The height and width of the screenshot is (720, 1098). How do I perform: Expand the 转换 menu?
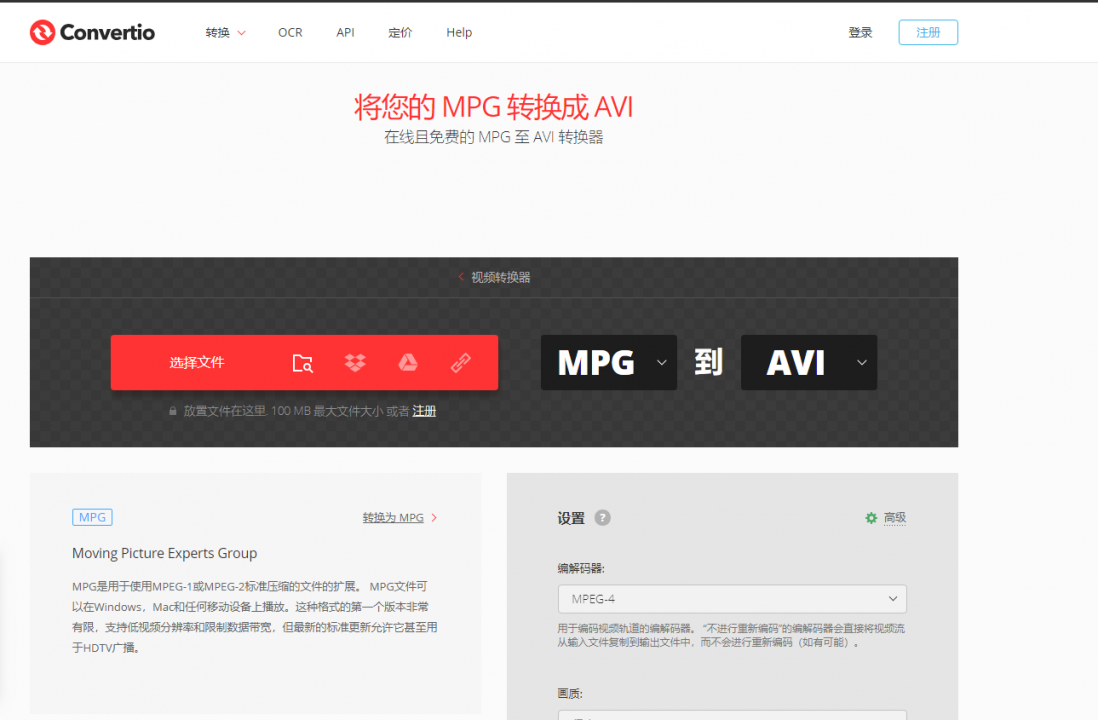click(225, 32)
